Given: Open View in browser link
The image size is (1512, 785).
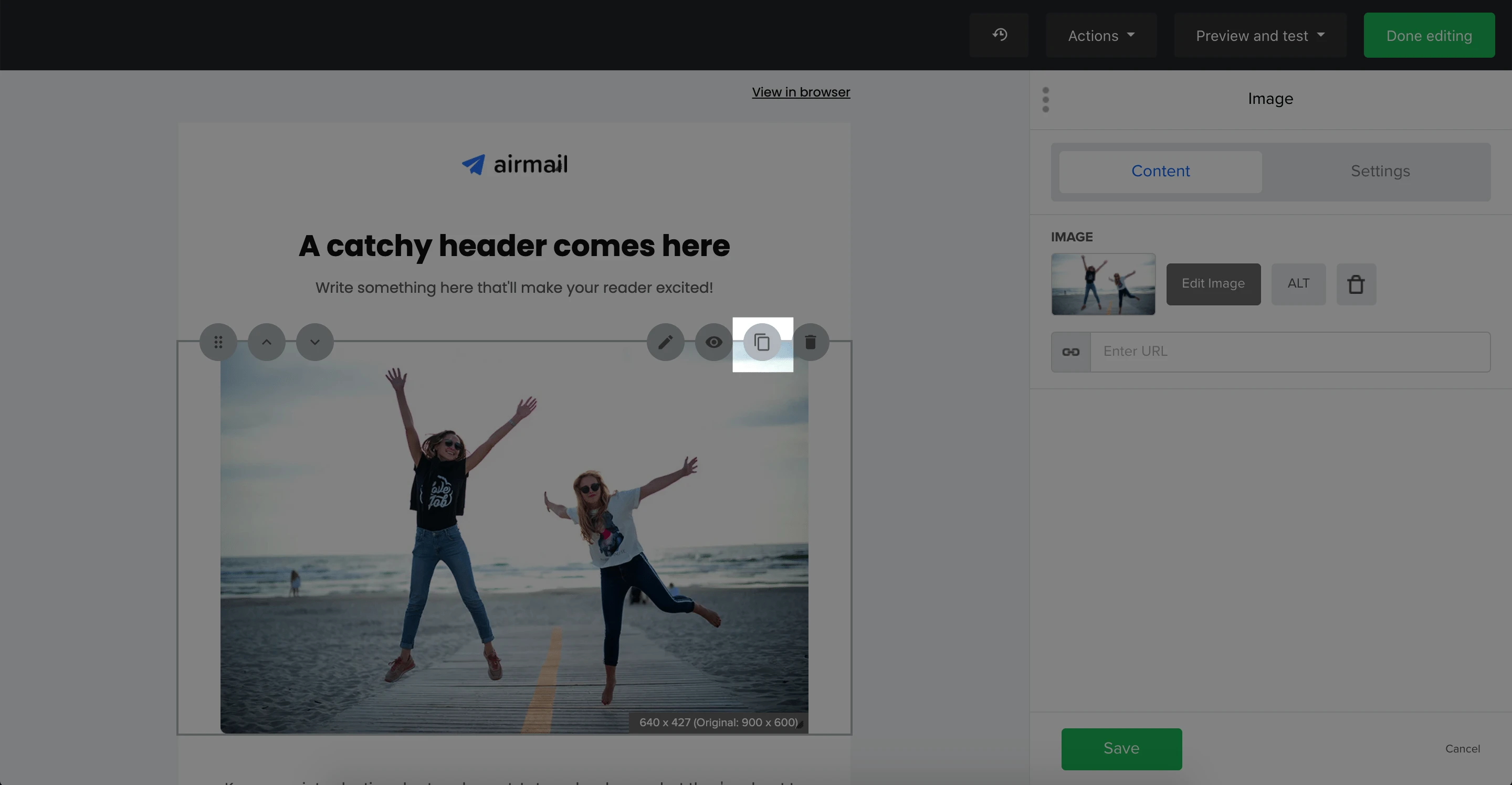Looking at the screenshot, I should pyautogui.click(x=801, y=92).
